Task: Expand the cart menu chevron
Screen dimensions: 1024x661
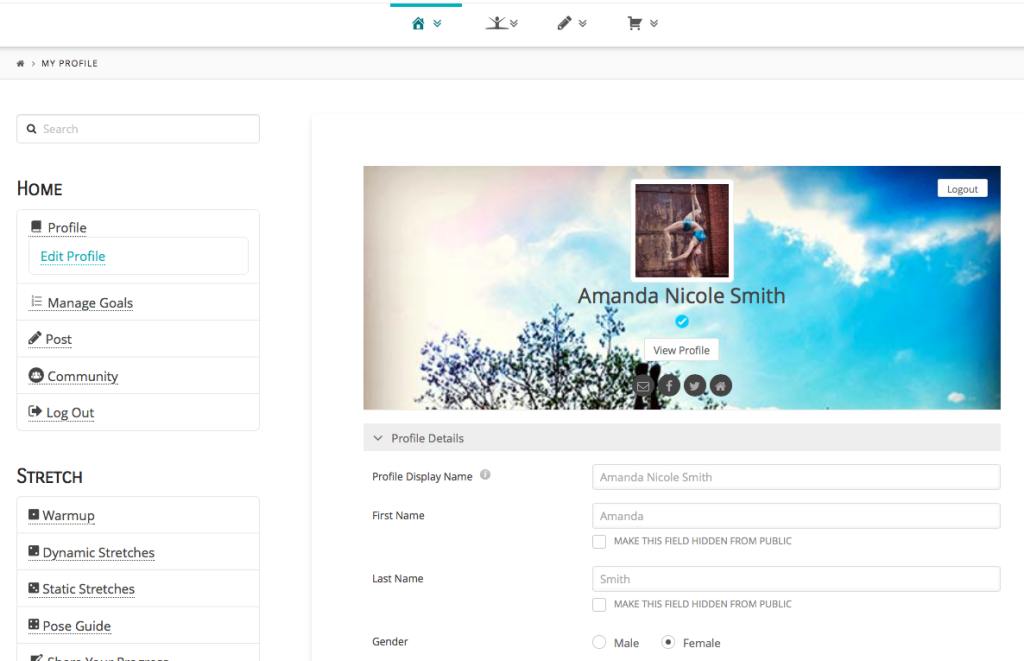Action: [x=654, y=24]
